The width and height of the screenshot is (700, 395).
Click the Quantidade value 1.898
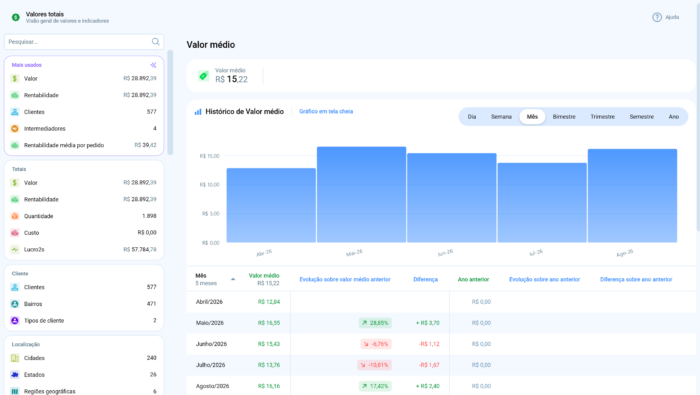click(x=149, y=216)
